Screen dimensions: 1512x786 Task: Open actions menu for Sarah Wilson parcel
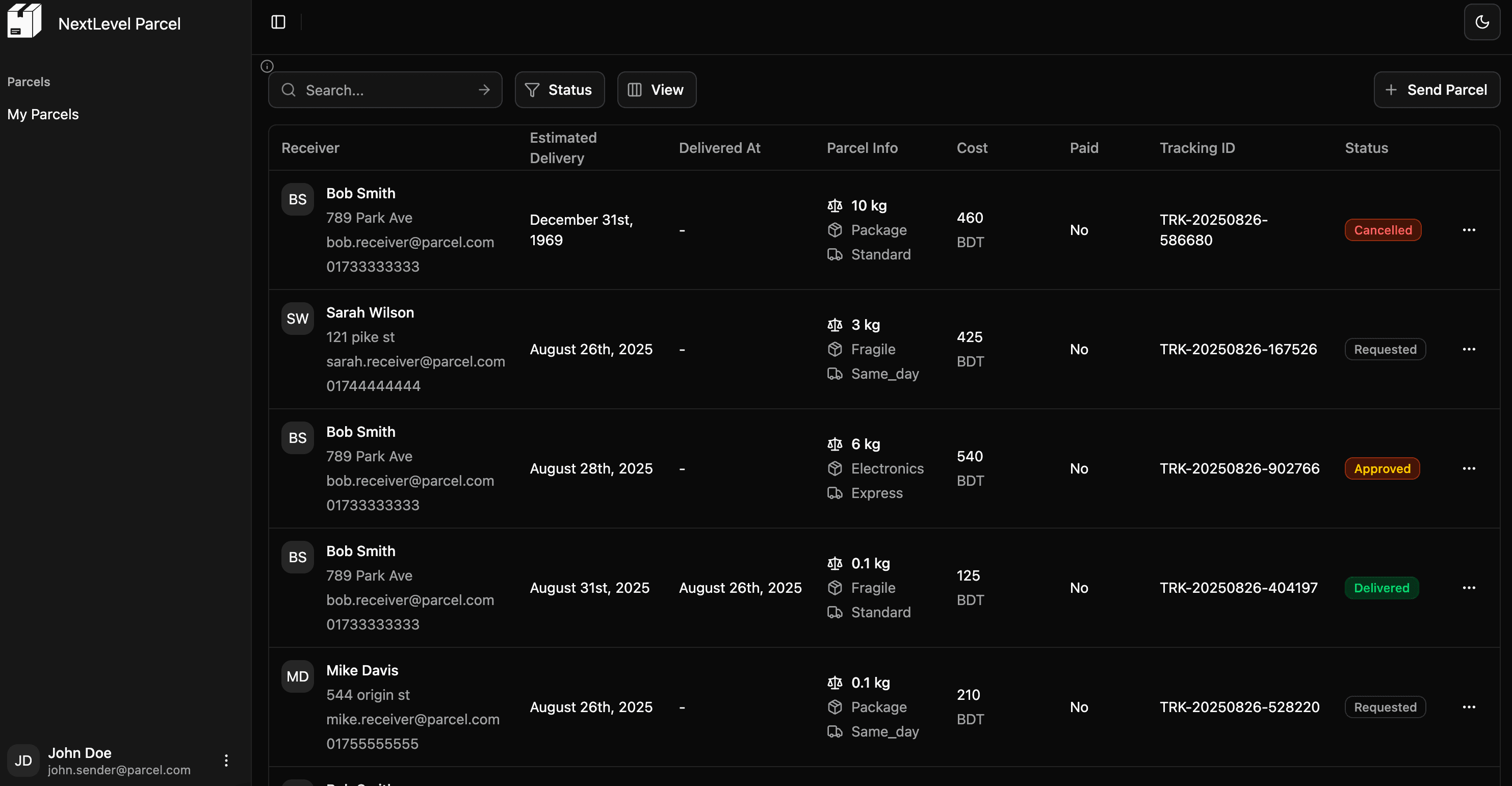tap(1469, 349)
